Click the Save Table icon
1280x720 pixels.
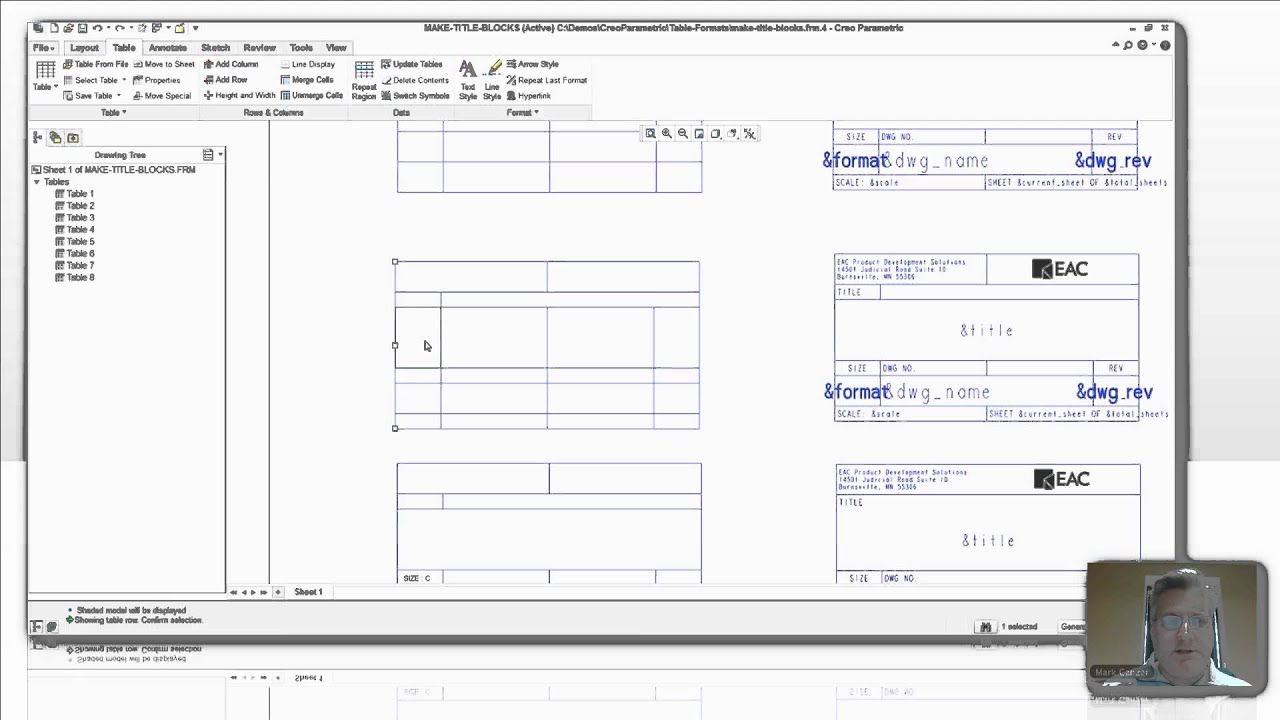pyautogui.click(x=68, y=96)
